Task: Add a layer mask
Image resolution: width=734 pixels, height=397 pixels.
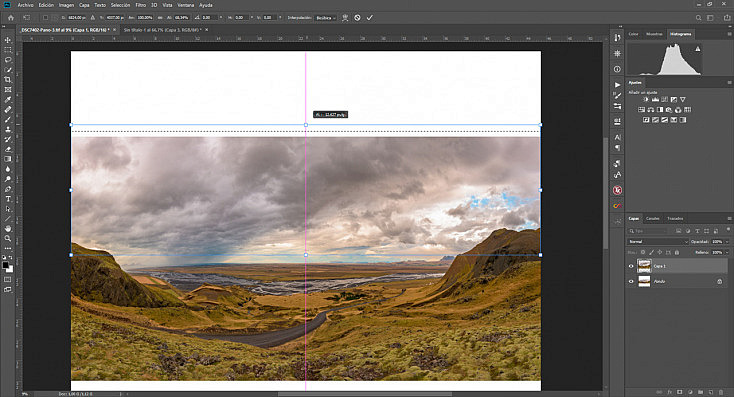Action: [x=680, y=392]
